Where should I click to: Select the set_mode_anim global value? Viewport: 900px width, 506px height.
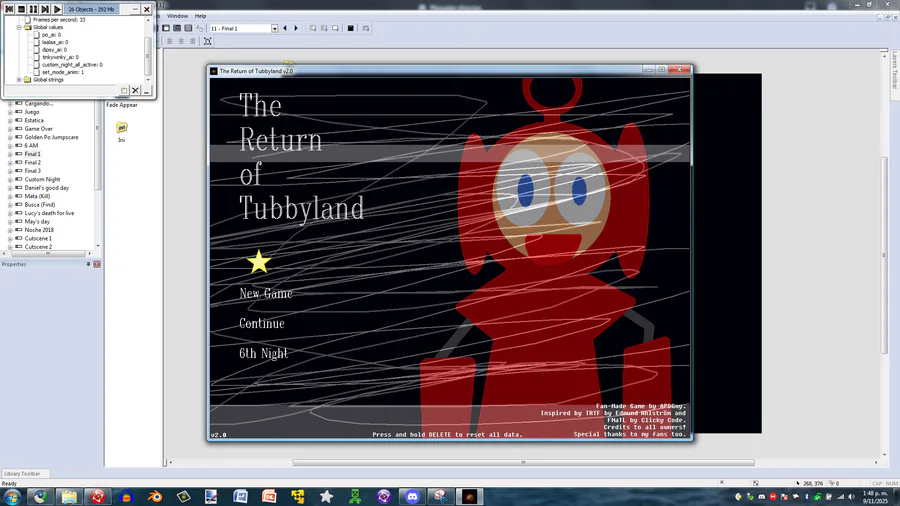(x=63, y=72)
